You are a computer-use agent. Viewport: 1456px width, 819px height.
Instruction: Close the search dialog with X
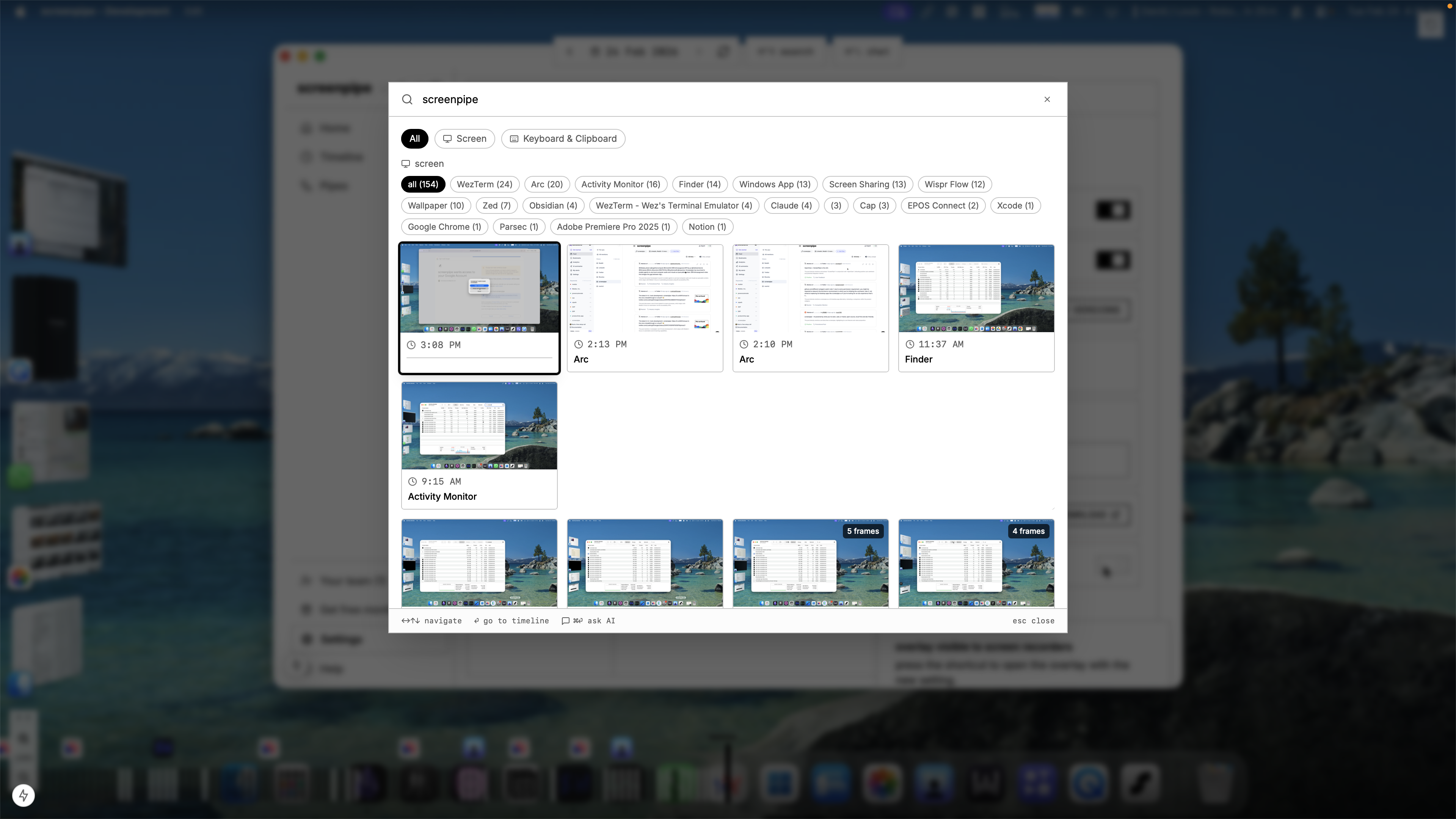[x=1047, y=99]
